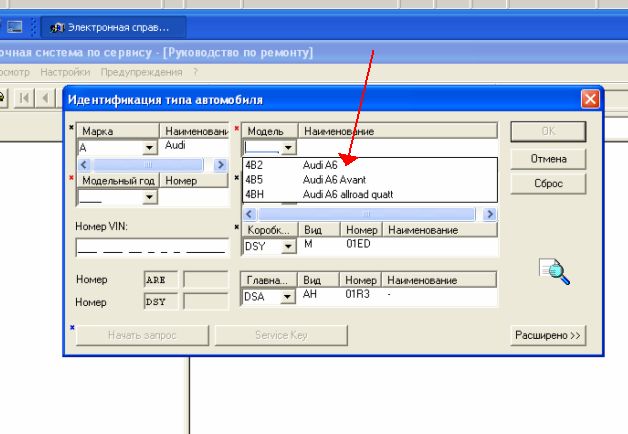
Task: Click the magnifier document search icon
Action: click(x=554, y=271)
